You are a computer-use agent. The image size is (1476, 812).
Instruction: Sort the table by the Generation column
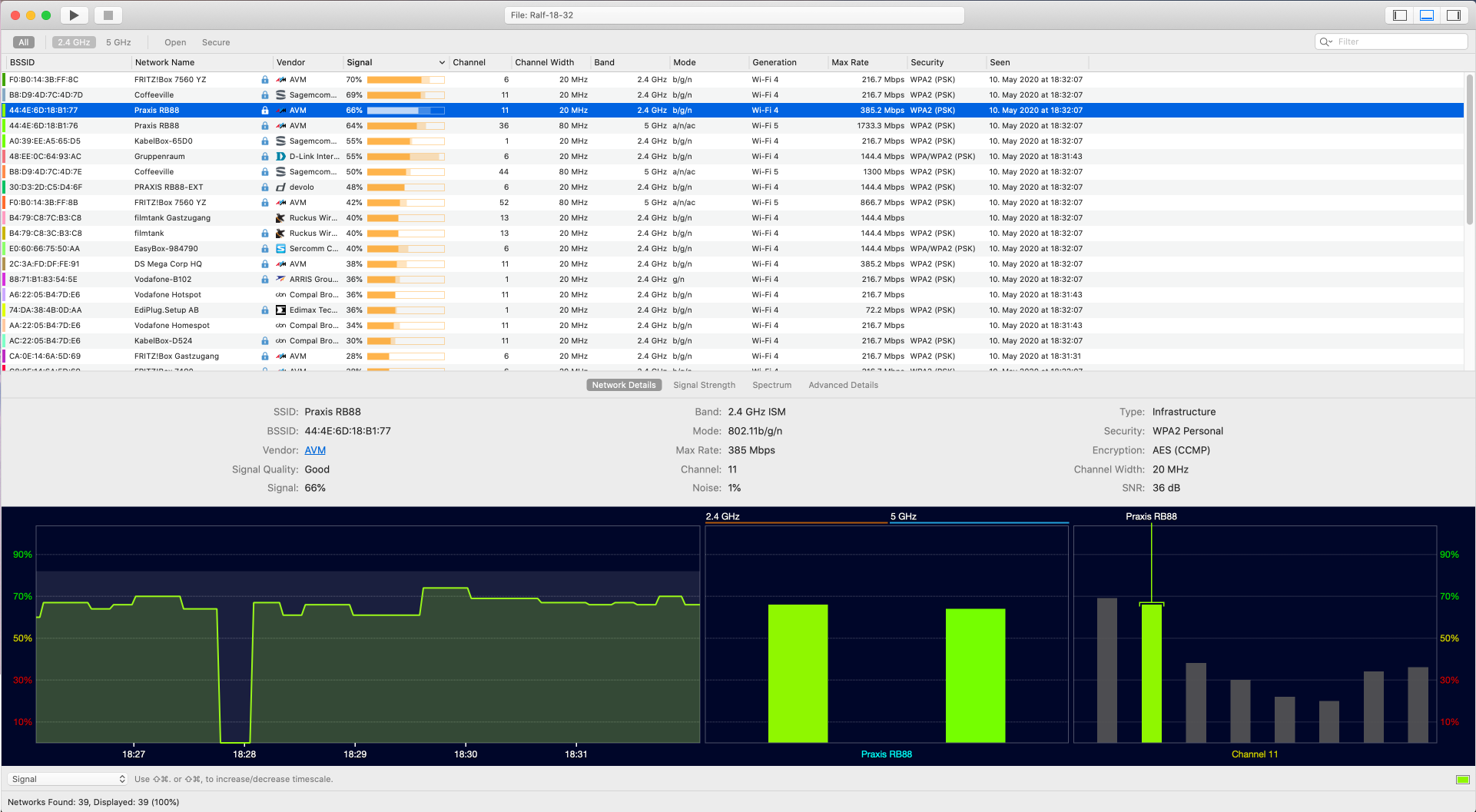click(x=788, y=63)
